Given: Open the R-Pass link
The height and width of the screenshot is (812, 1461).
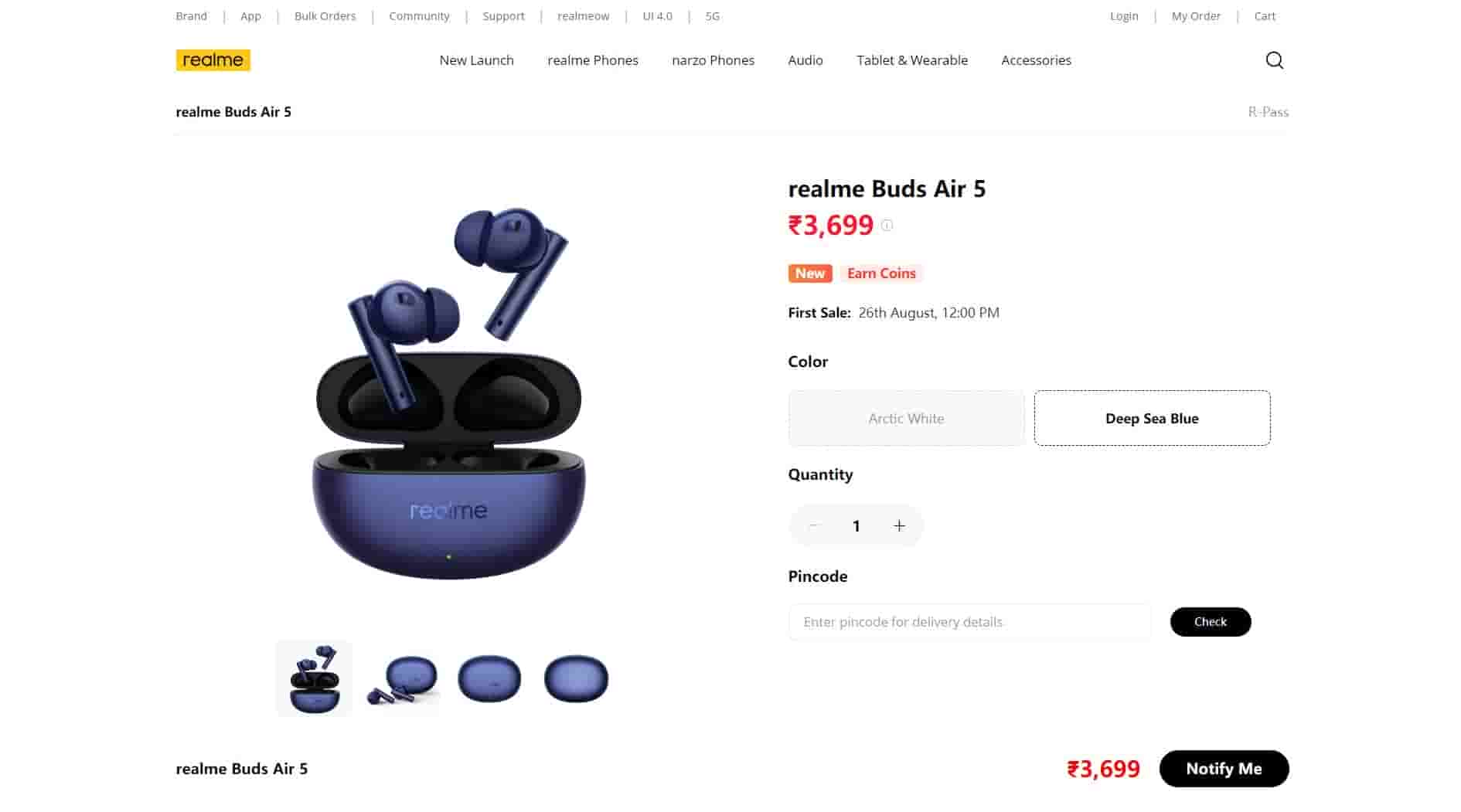Looking at the screenshot, I should tap(1269, 112).
